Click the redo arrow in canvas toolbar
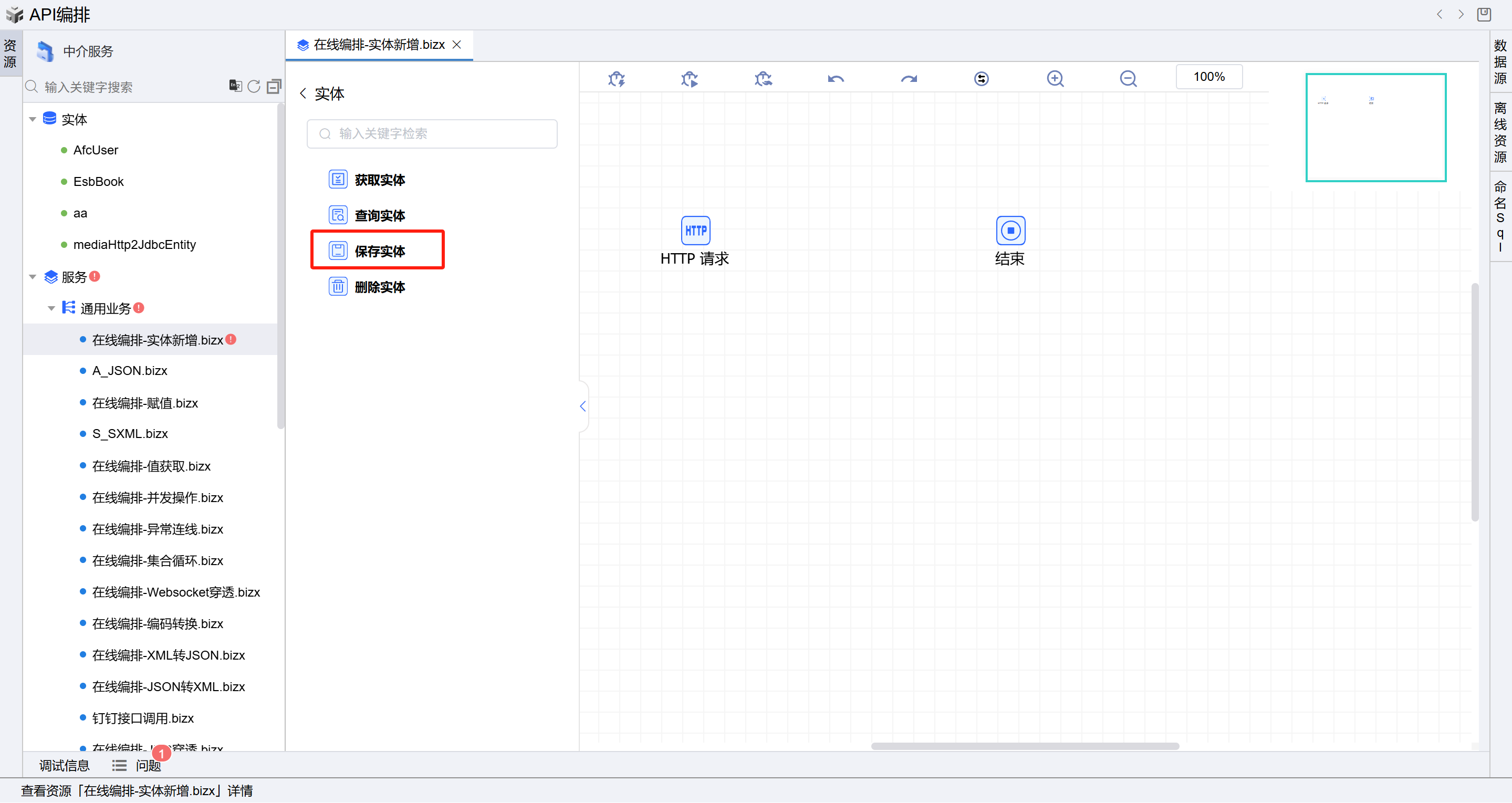 click(x=909, y=79)
